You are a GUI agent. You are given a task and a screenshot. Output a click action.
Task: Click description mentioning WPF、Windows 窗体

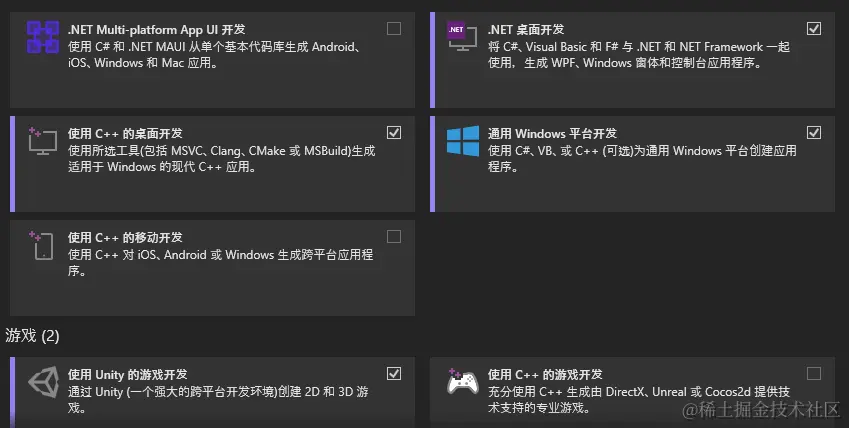(639, 55)
